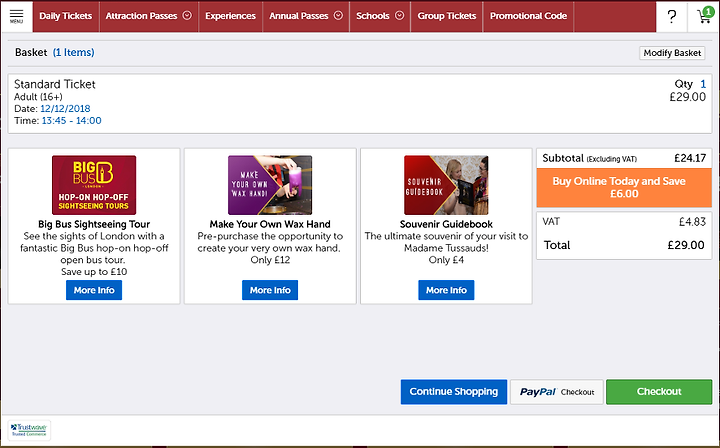Open the Big Bus Hop-On Hop-Off thumbnail
The image size is (720, 448).
point(94,185)
